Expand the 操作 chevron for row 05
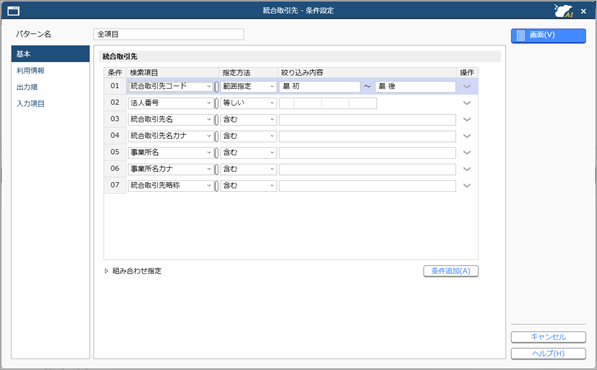 pyautogui.click(x=467, y=153)
